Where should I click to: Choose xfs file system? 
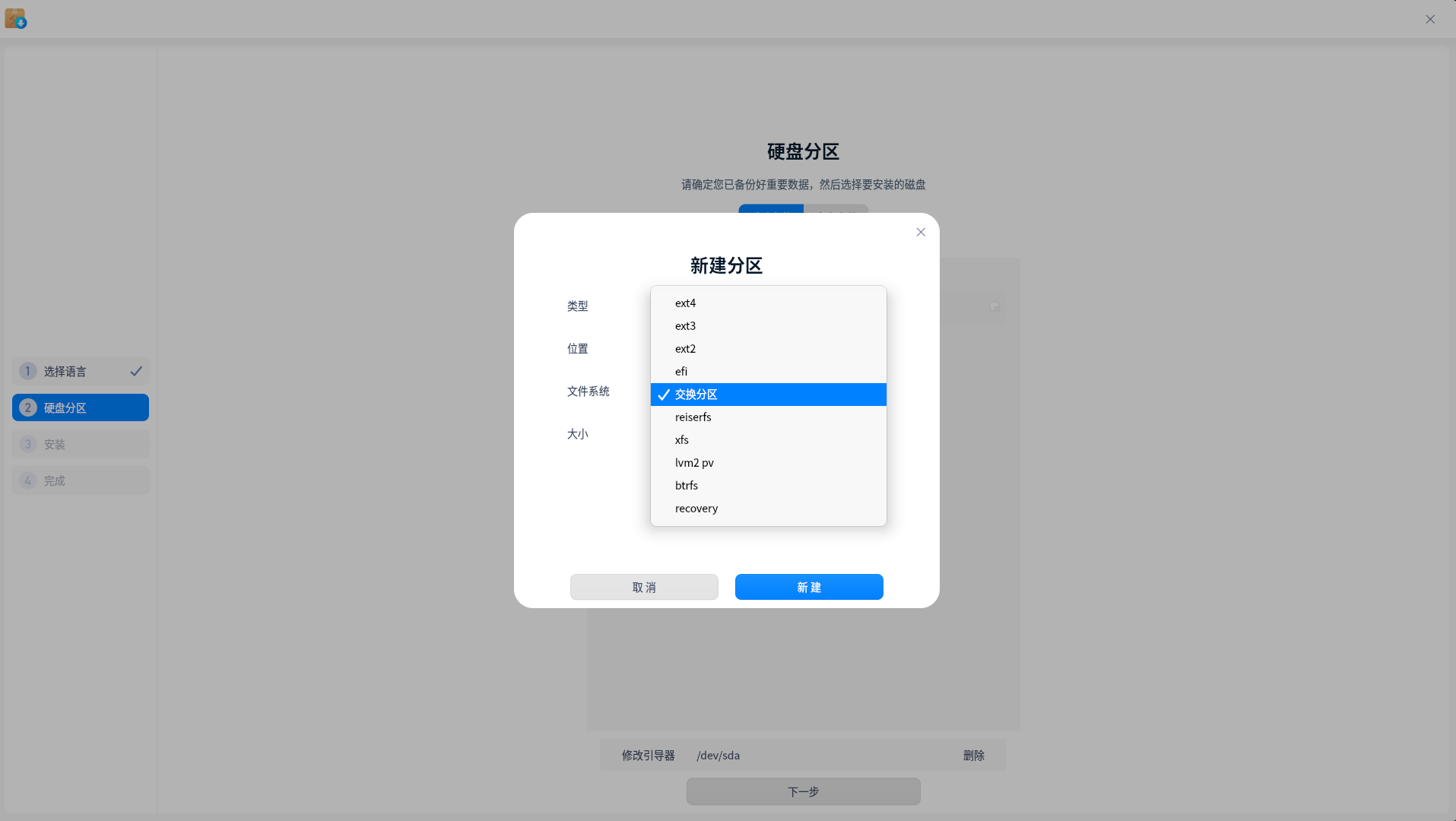click(768, 440)
